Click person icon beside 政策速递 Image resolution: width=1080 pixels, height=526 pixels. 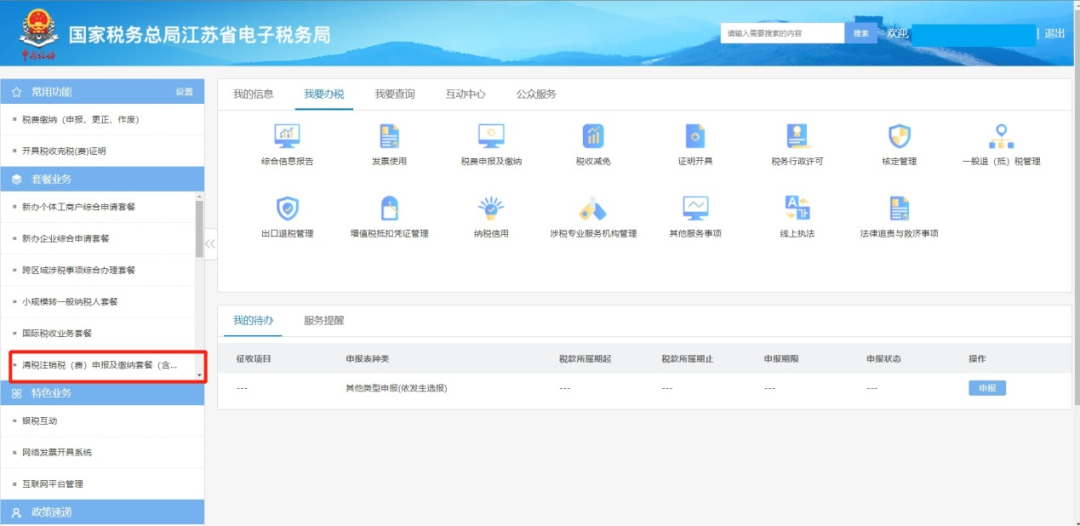[17, 512]
